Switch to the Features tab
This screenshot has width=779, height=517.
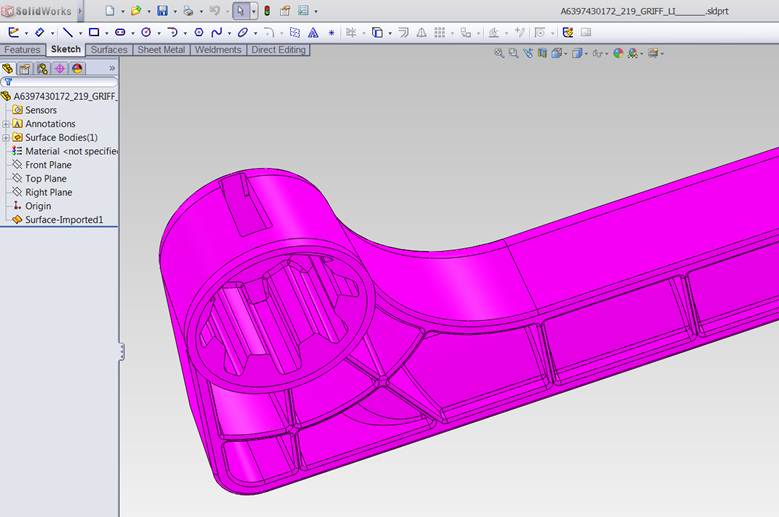click(22, 49)
